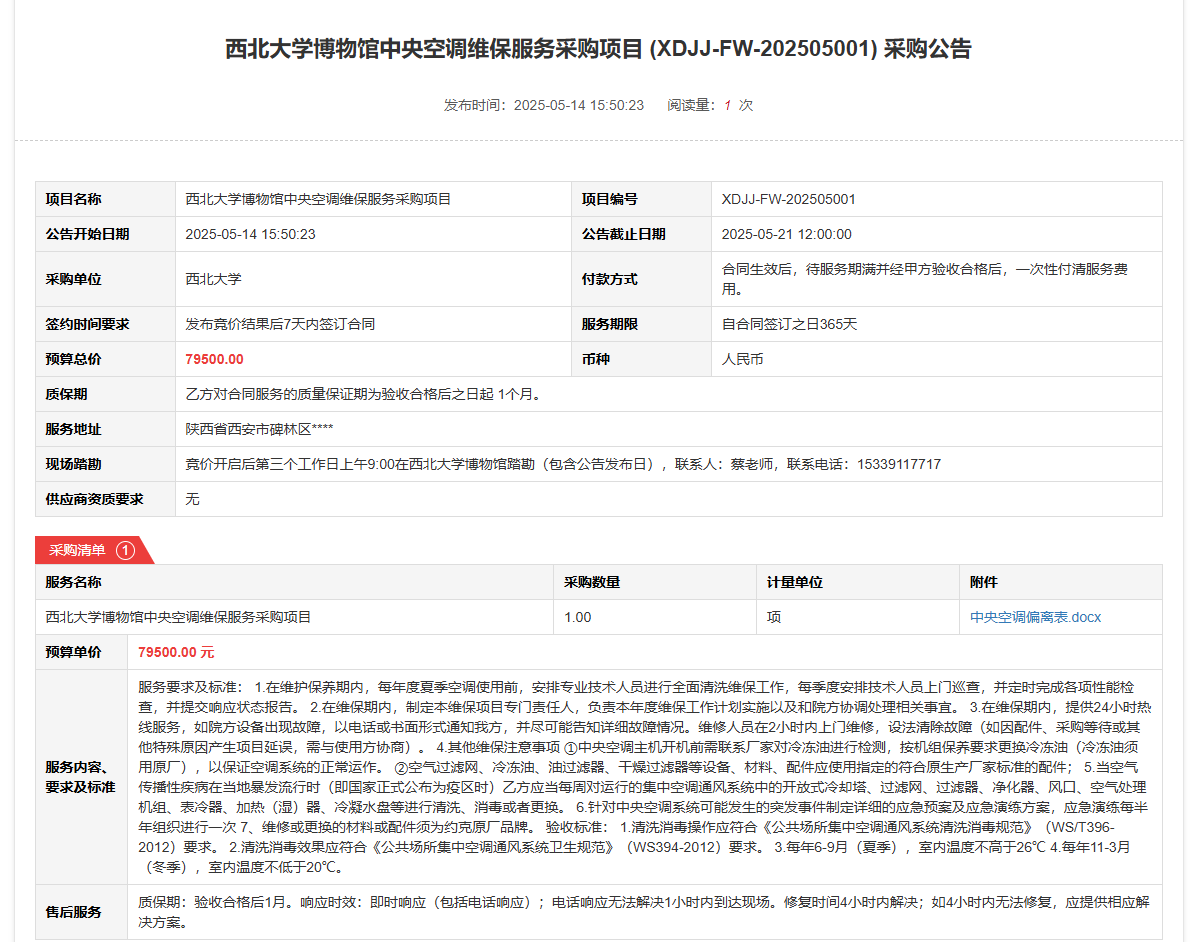
Task: Click the 阅读量 view count text
Action: 709,105
